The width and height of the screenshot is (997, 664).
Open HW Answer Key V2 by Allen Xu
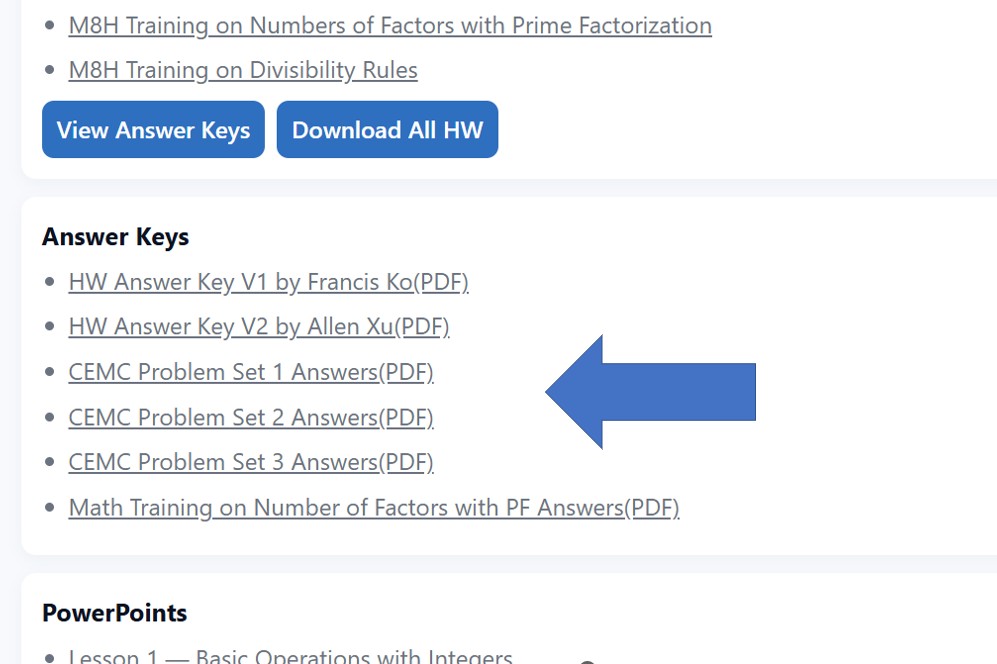(258, 327)
